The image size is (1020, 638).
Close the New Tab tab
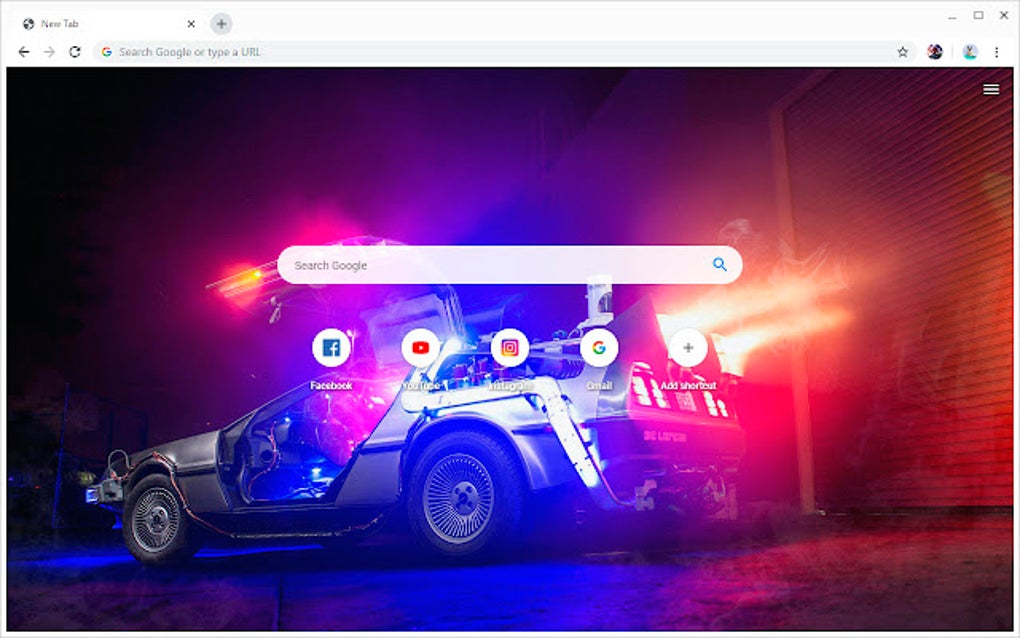(191, 24)
